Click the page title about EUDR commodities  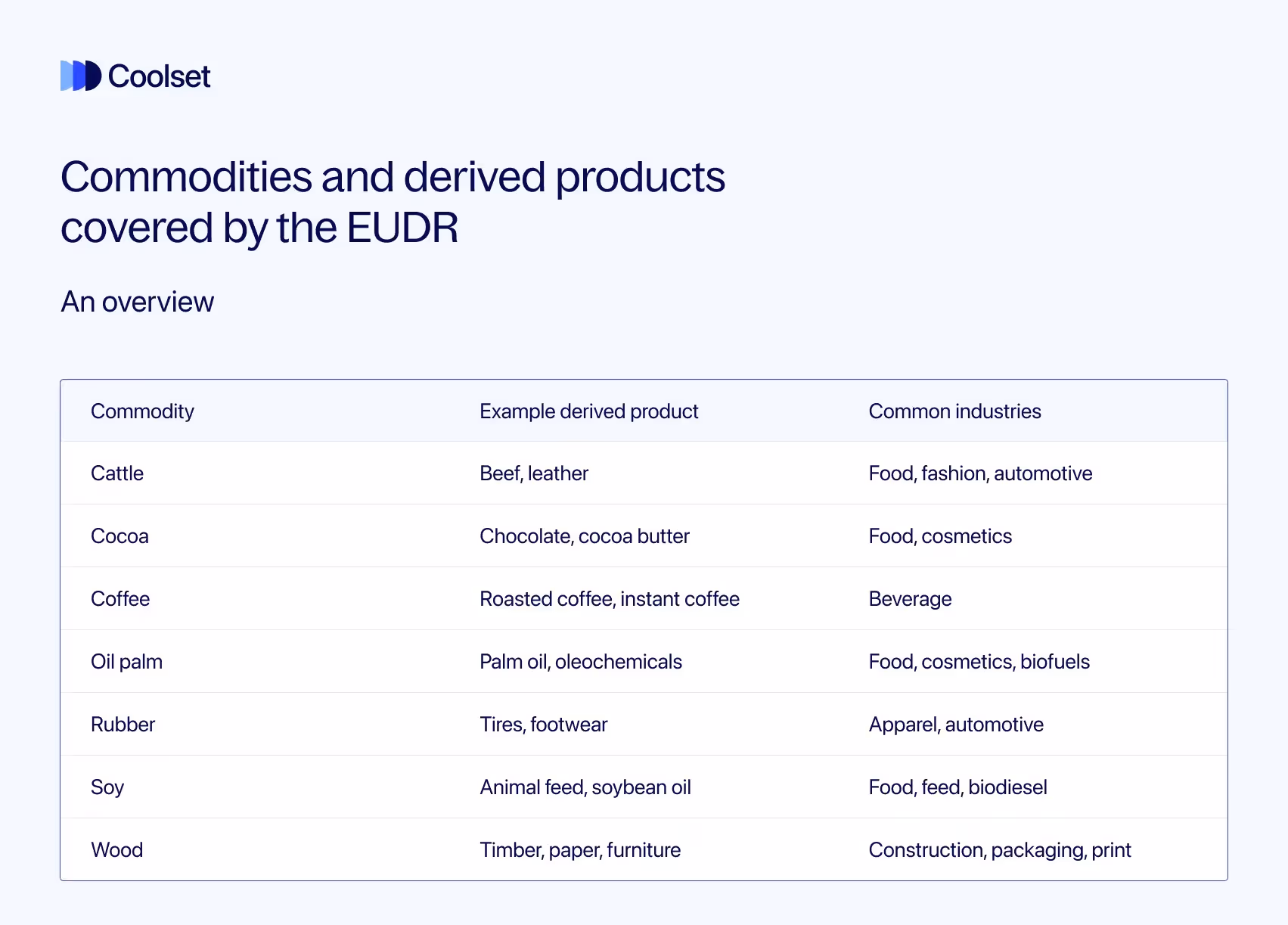point(393,202)
